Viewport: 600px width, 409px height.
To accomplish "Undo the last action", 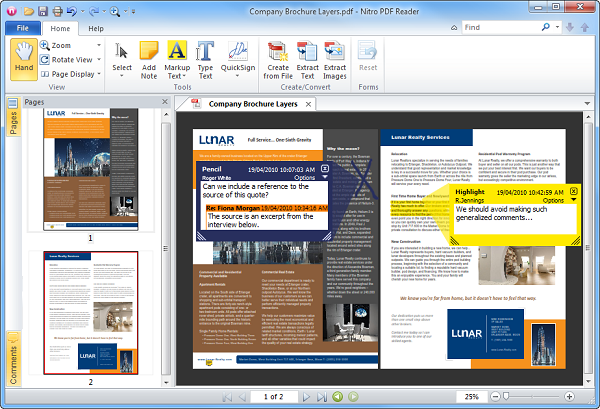I will click(72, 11).
